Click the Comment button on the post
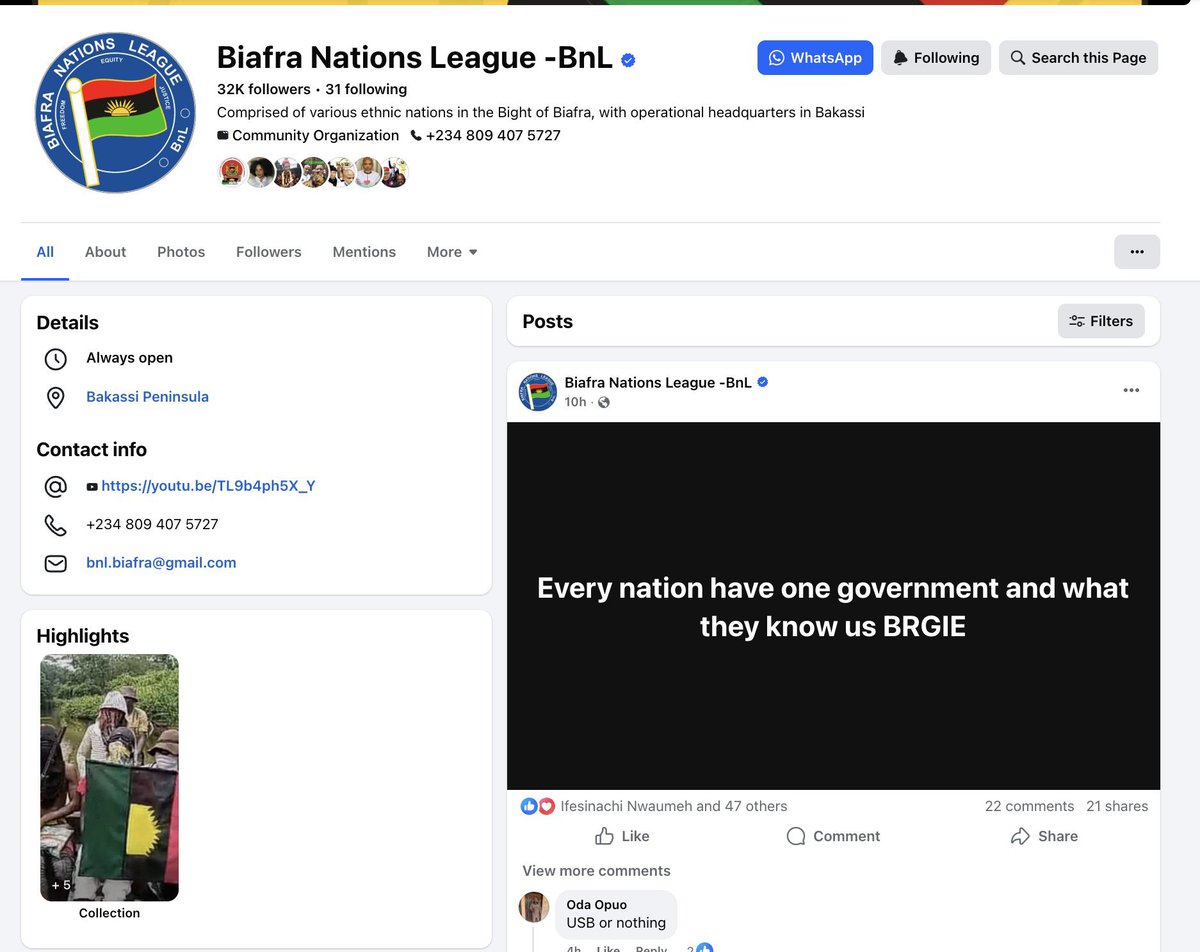 833,836
